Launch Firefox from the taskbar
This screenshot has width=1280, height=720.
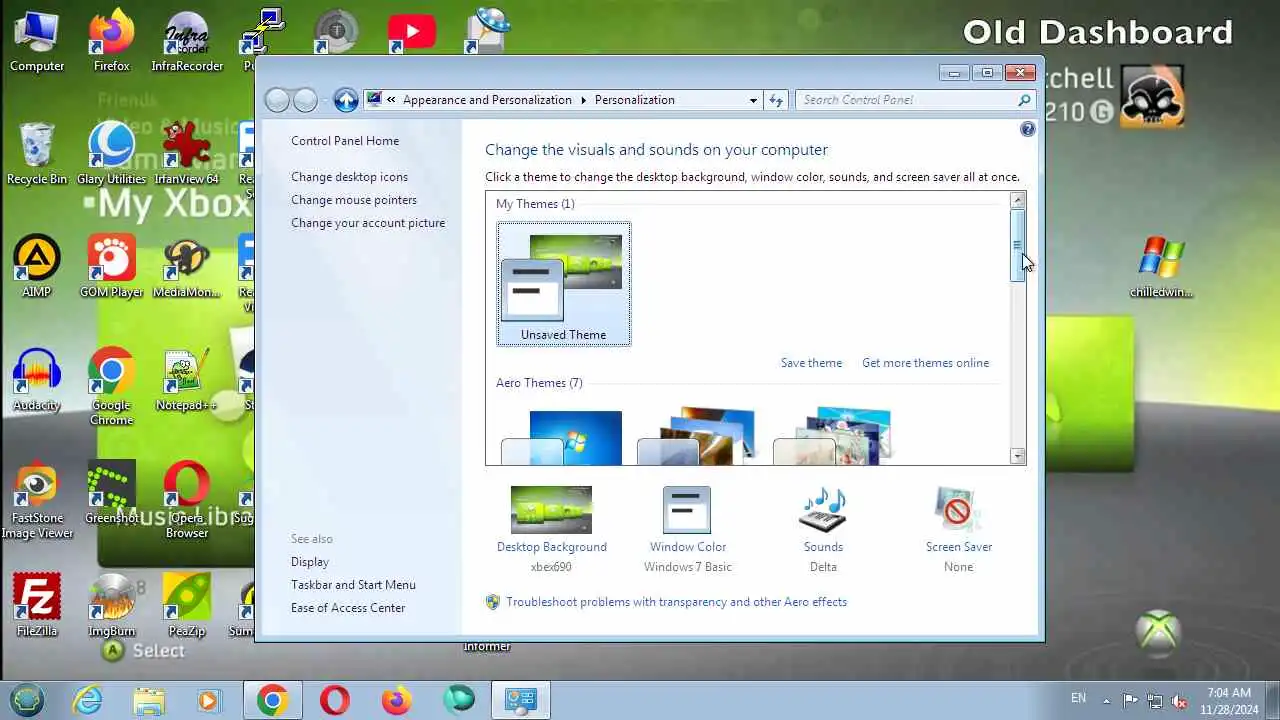(397, 700)
